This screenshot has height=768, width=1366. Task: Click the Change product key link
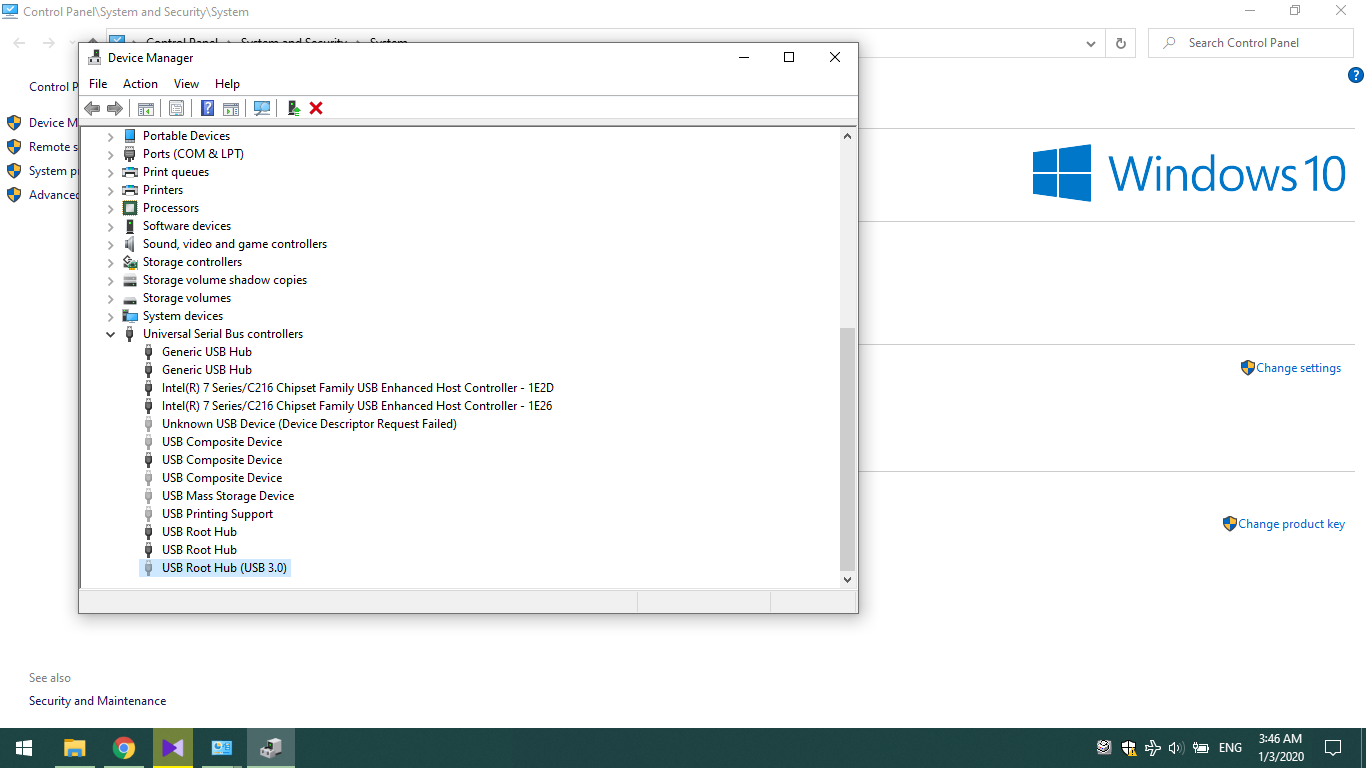(1291, 524)
